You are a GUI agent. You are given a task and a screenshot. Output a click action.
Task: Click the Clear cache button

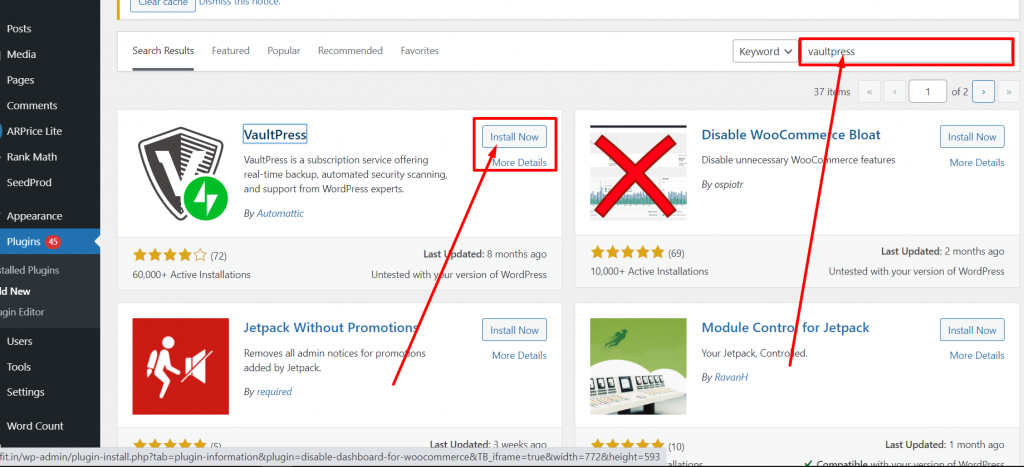coord(161,4)
